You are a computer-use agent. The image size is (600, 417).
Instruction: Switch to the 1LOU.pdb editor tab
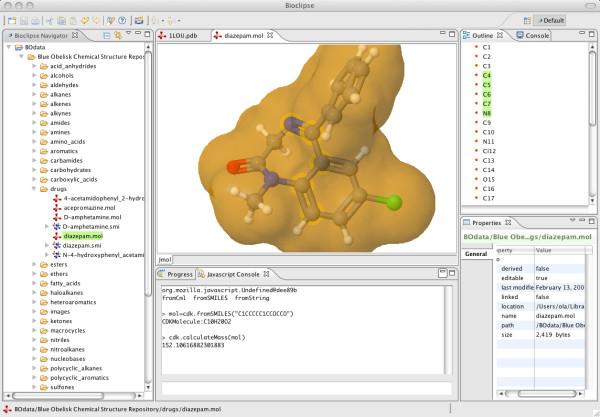[x=184, y=35]
